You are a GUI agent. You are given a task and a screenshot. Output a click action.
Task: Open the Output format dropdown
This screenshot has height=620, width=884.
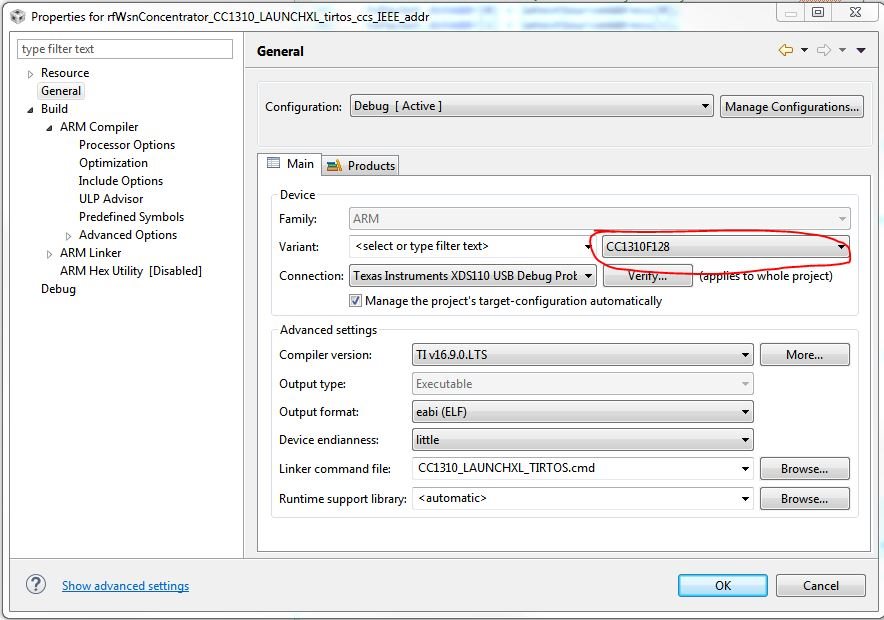tap(582, 412)
